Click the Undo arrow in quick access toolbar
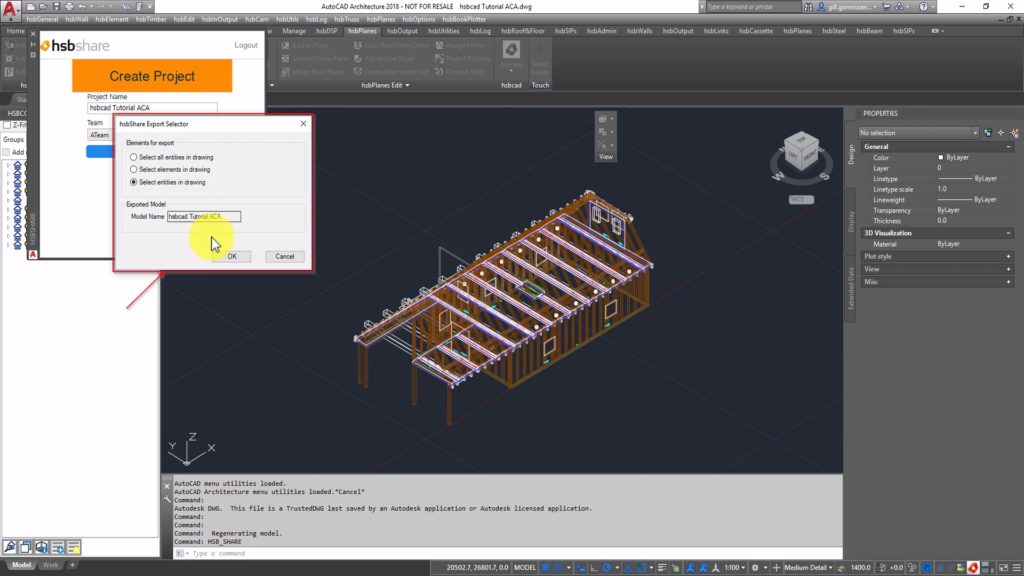The width and height of the screenshot is (1024, 576). pos(82,7)
